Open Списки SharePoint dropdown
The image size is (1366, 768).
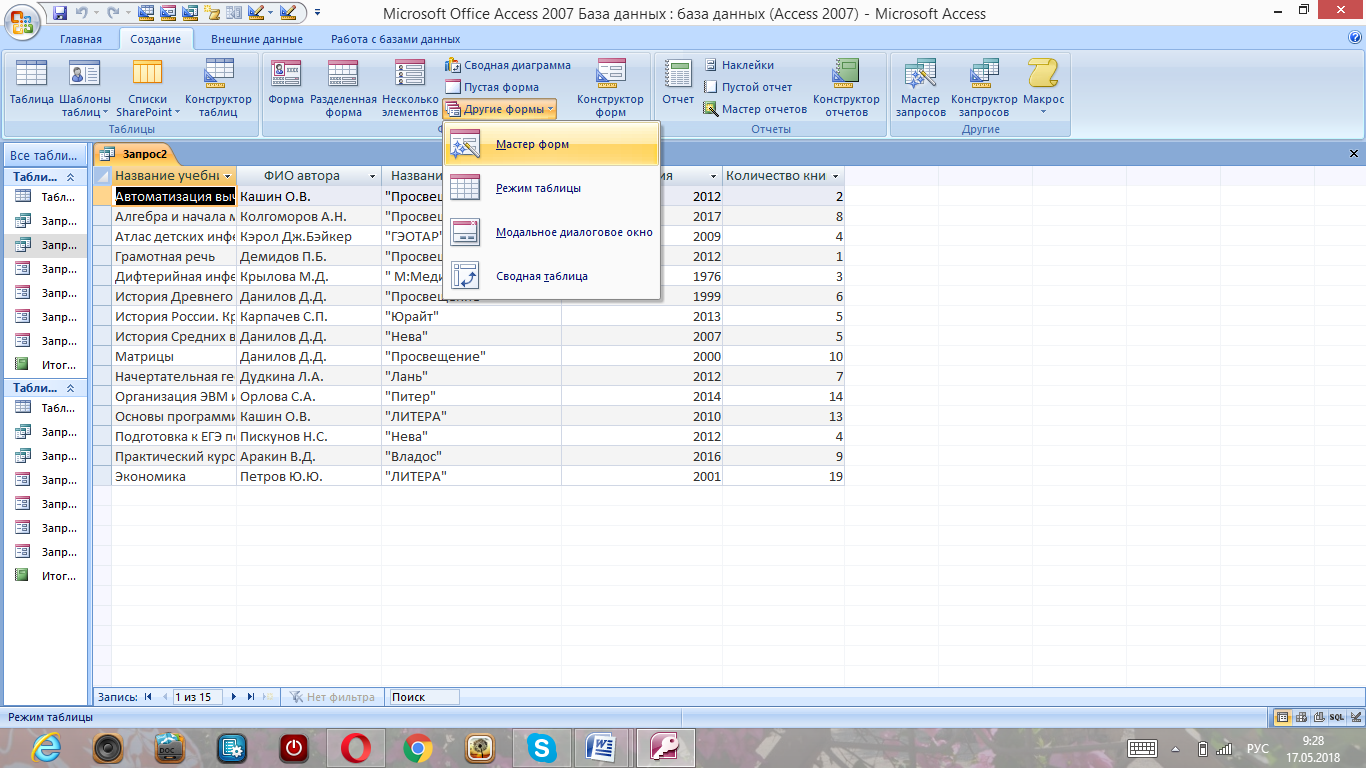click(148, 88)
